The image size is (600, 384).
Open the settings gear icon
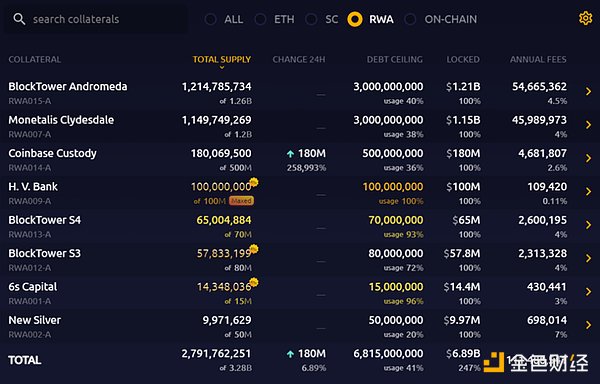tap(585, 18)
